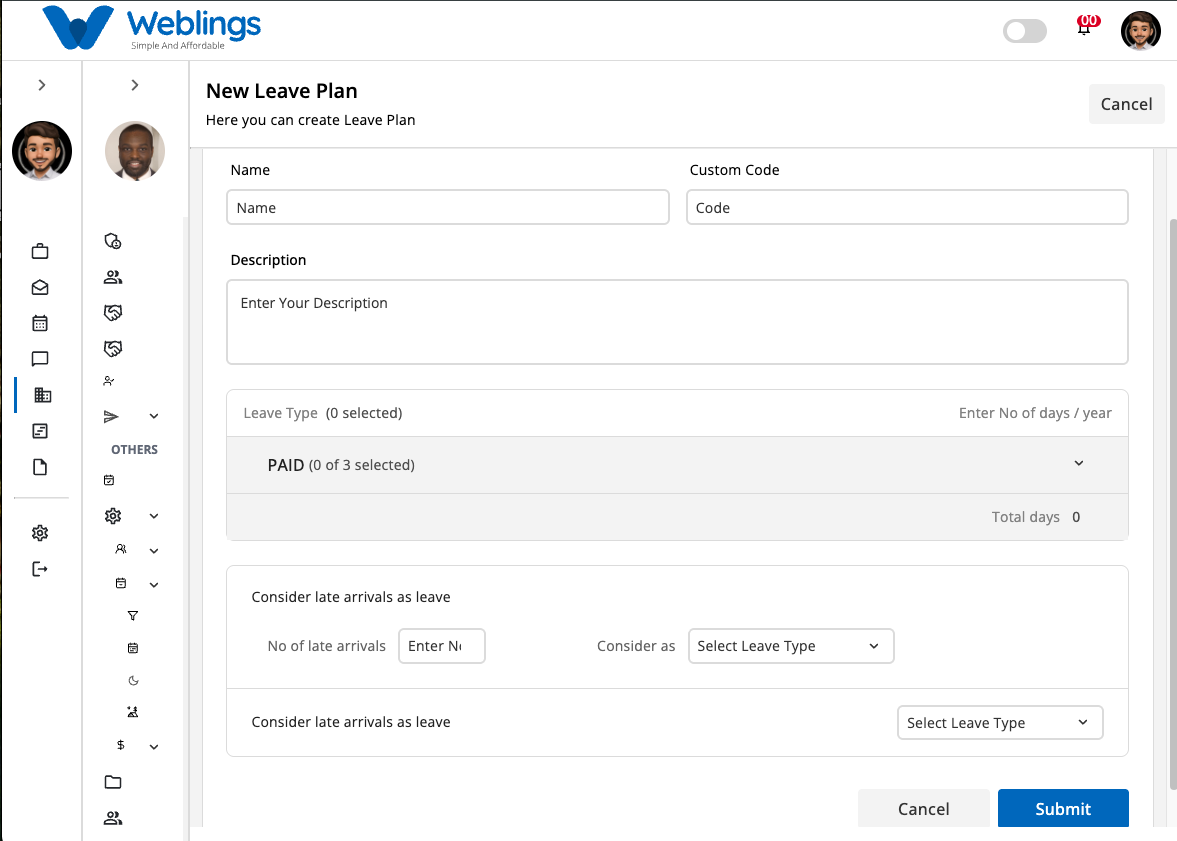Open the blank document file icon
The width and height of the screenshot is (1177, 841).
point(40,467)
